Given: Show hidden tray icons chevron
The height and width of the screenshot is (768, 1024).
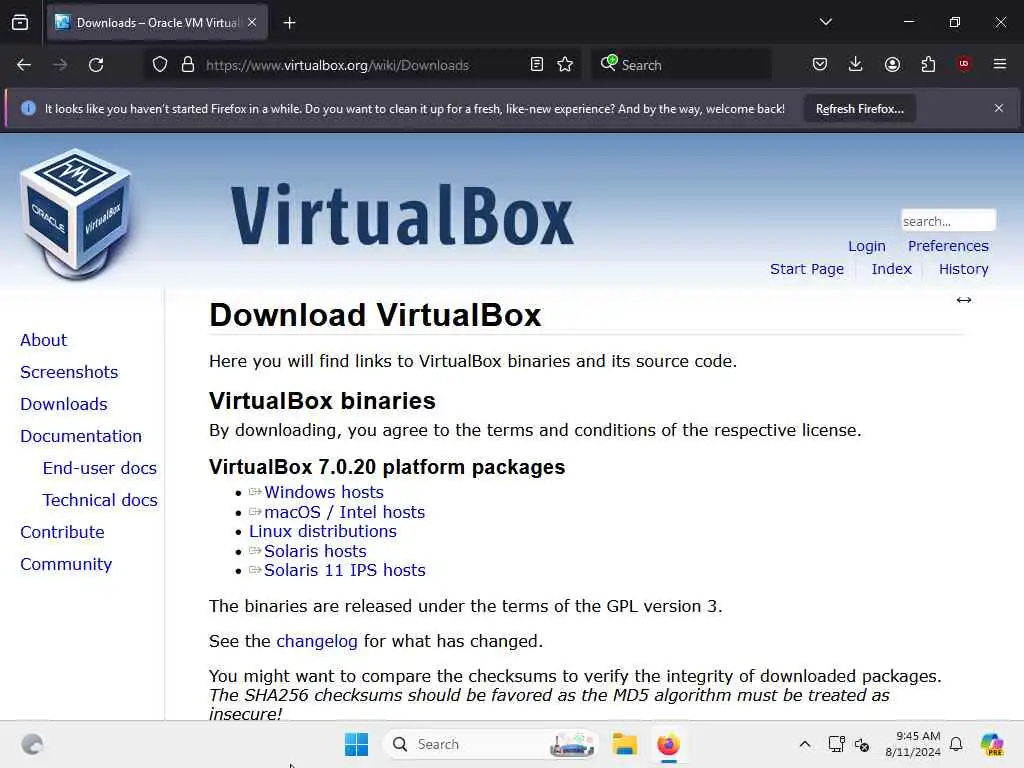Looking at the screenshot, I should (x=805, y=744).
